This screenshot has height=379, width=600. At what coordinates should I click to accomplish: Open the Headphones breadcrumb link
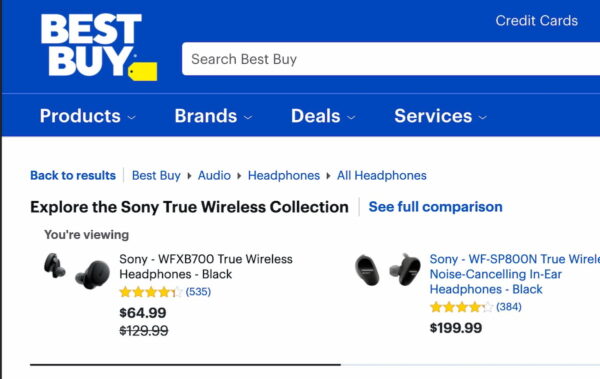pos(284,175)
